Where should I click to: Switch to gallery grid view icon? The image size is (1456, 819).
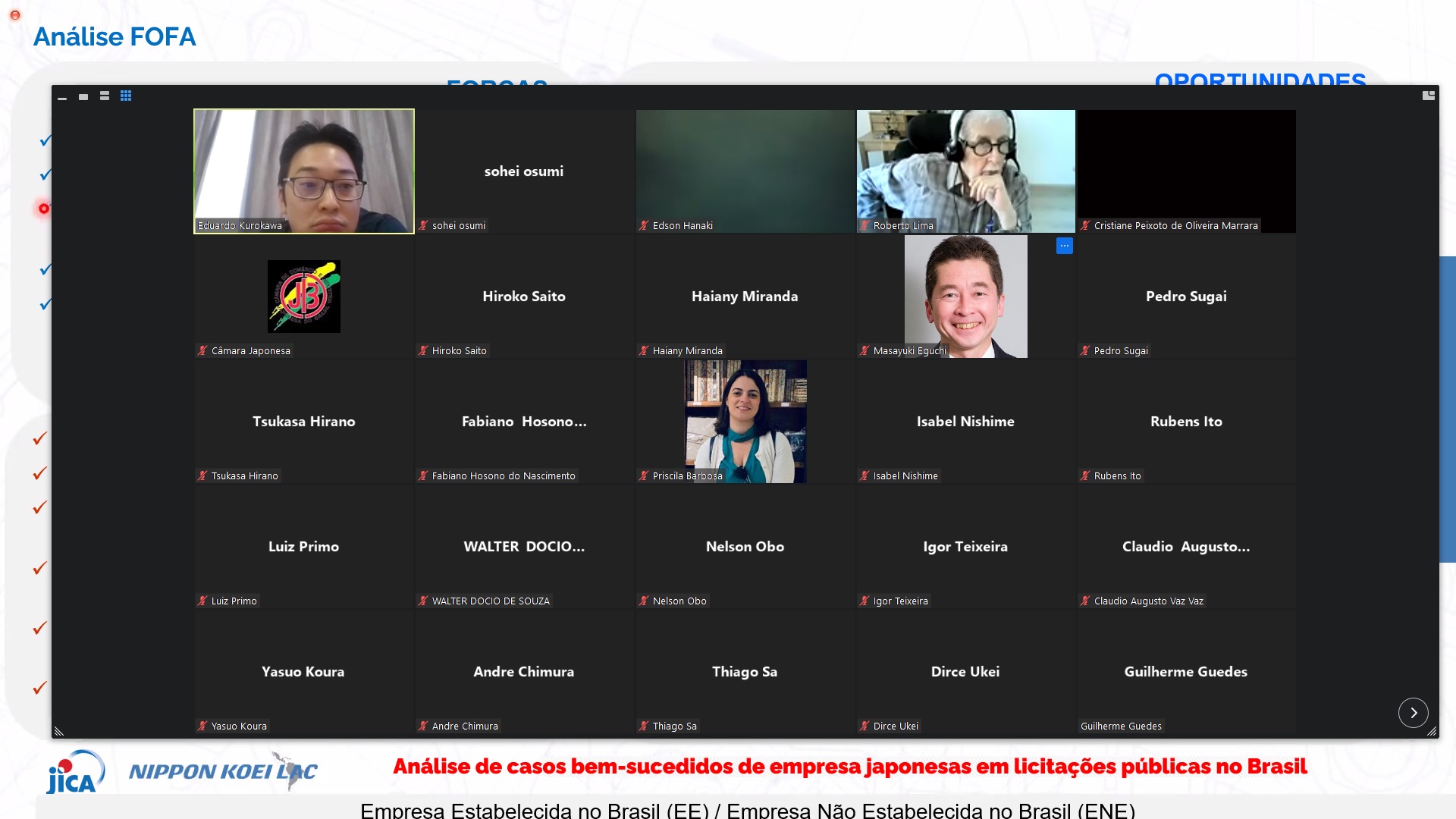[126, 96]
